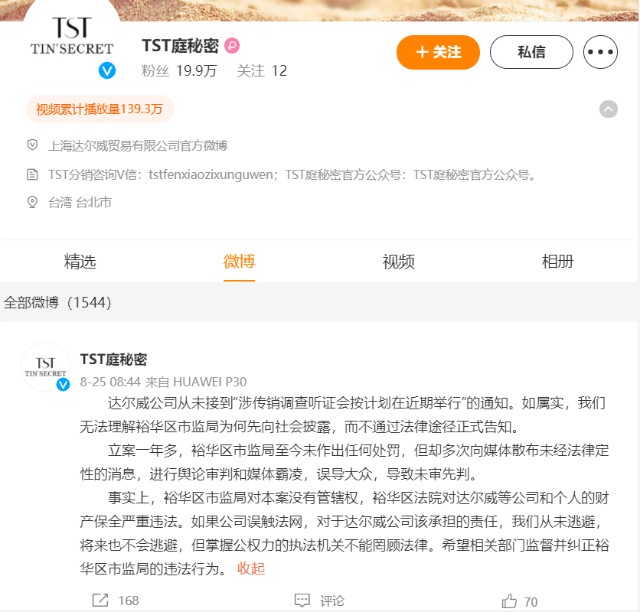Viewport: 640px width, 612px height.
Task: Select the 微博 tab
Action: [239, 261]
